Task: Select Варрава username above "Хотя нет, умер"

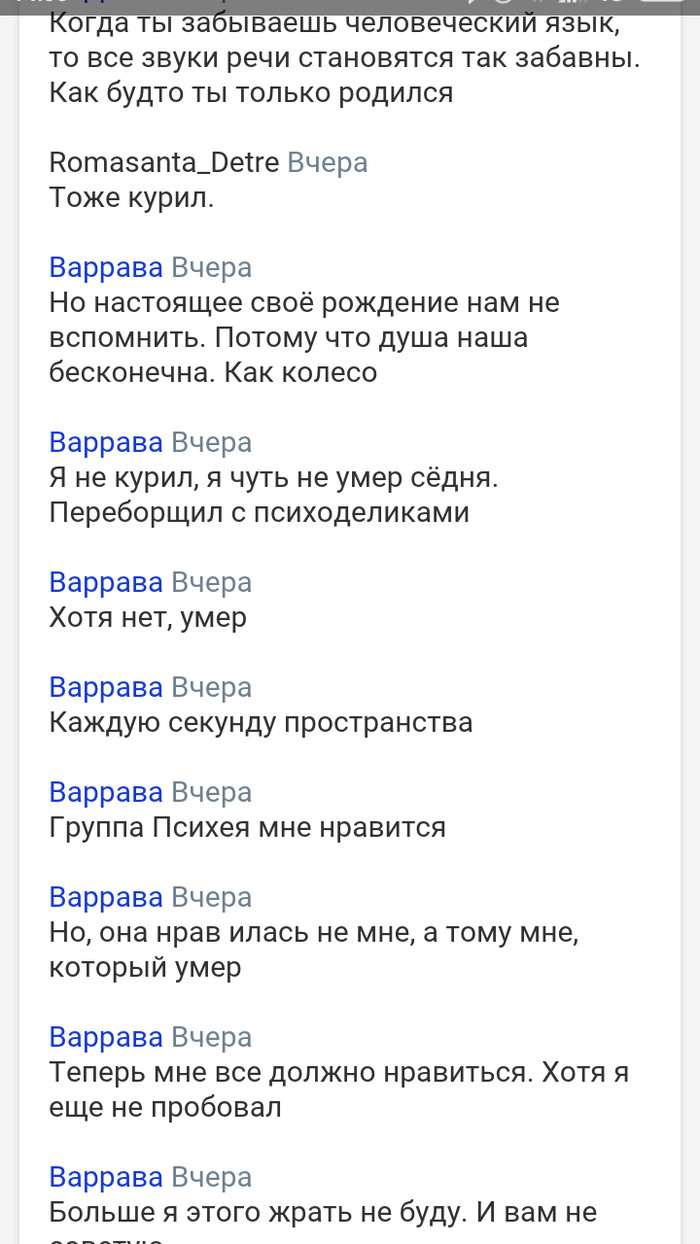Action: click(x=106, y=582)
